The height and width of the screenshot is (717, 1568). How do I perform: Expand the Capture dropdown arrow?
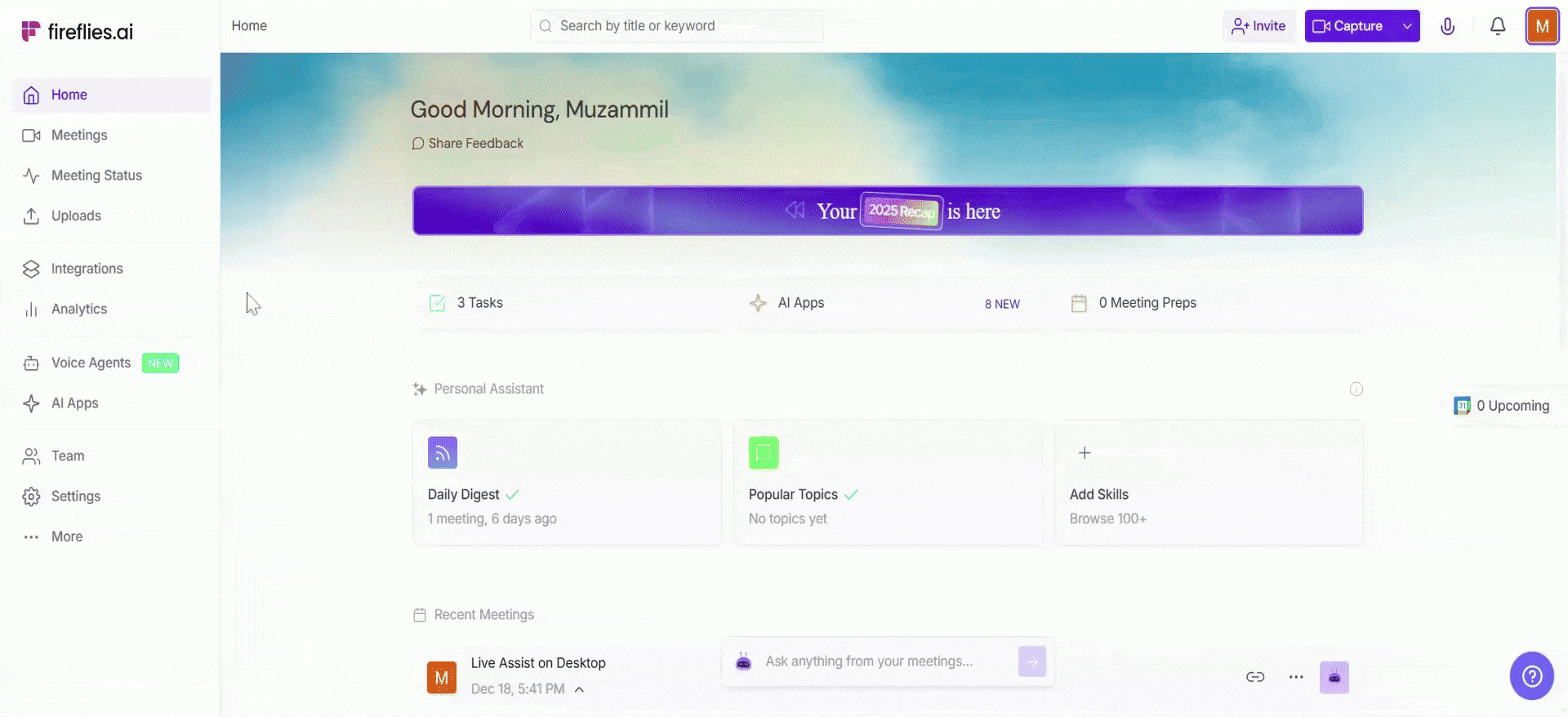(x=1407, y=26)
